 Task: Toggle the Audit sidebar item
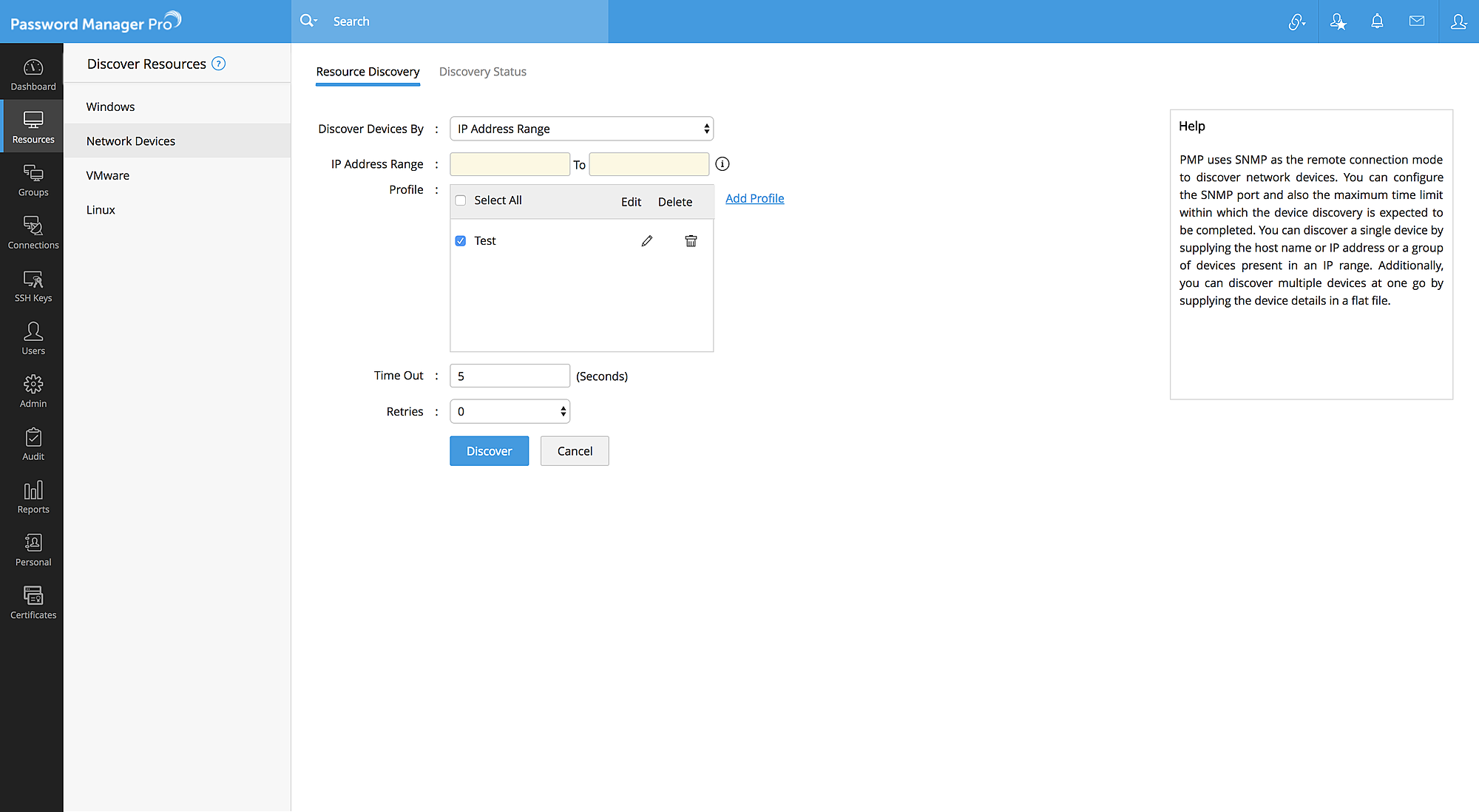click(33, 444)
